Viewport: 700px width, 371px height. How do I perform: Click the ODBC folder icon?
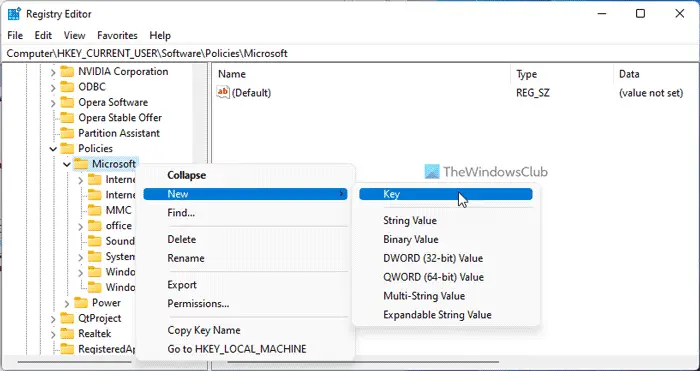67,87
